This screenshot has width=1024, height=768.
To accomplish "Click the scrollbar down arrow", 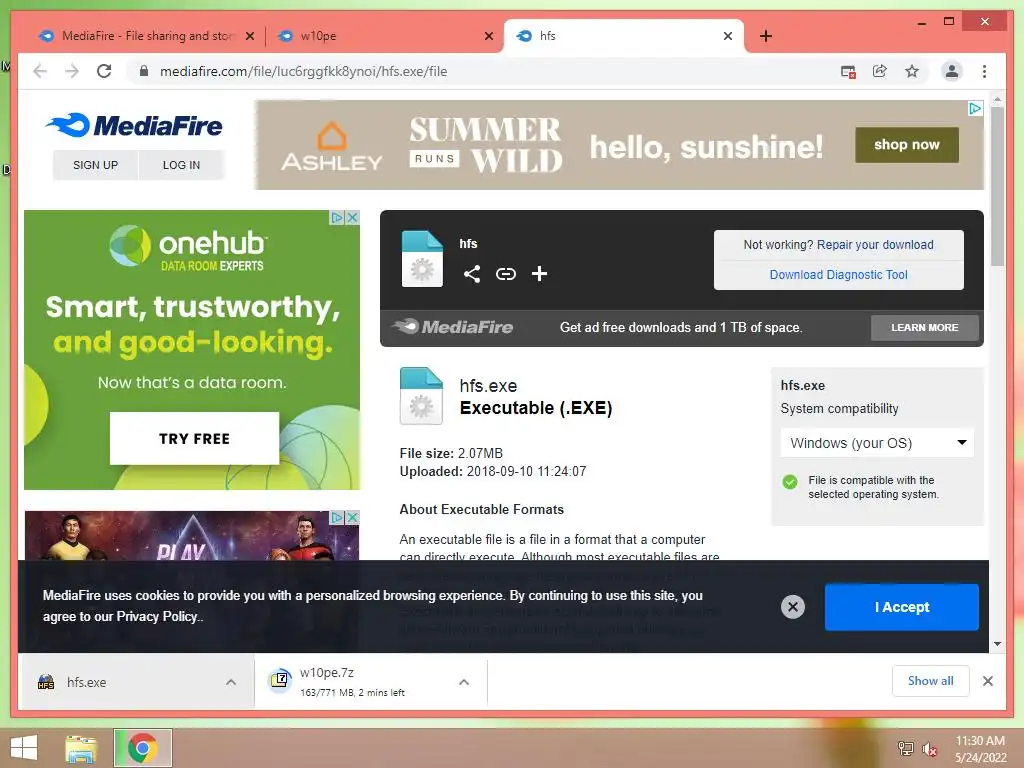I will (997, 644).
